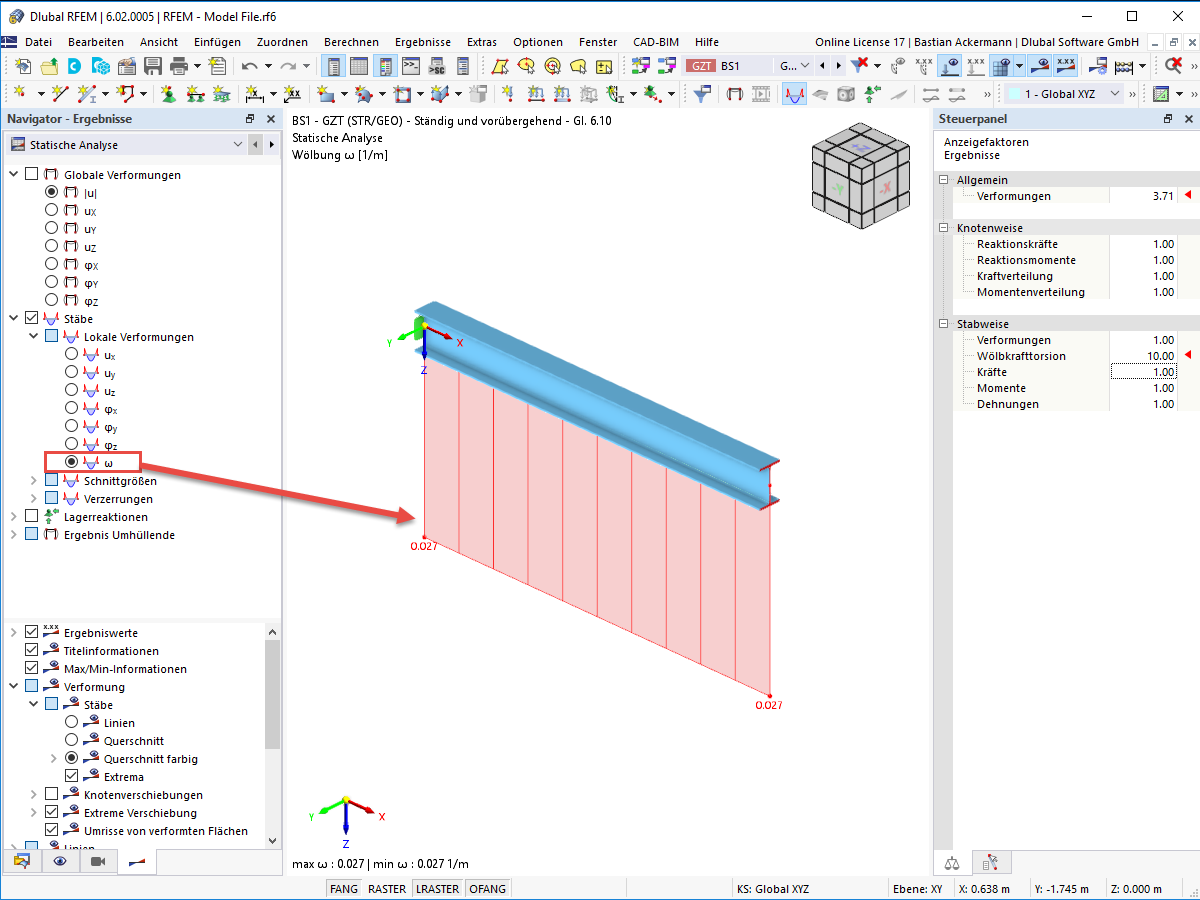Edit the Kräfte factor input field
1200x900 pixels.
click(x=1143, y=372)
